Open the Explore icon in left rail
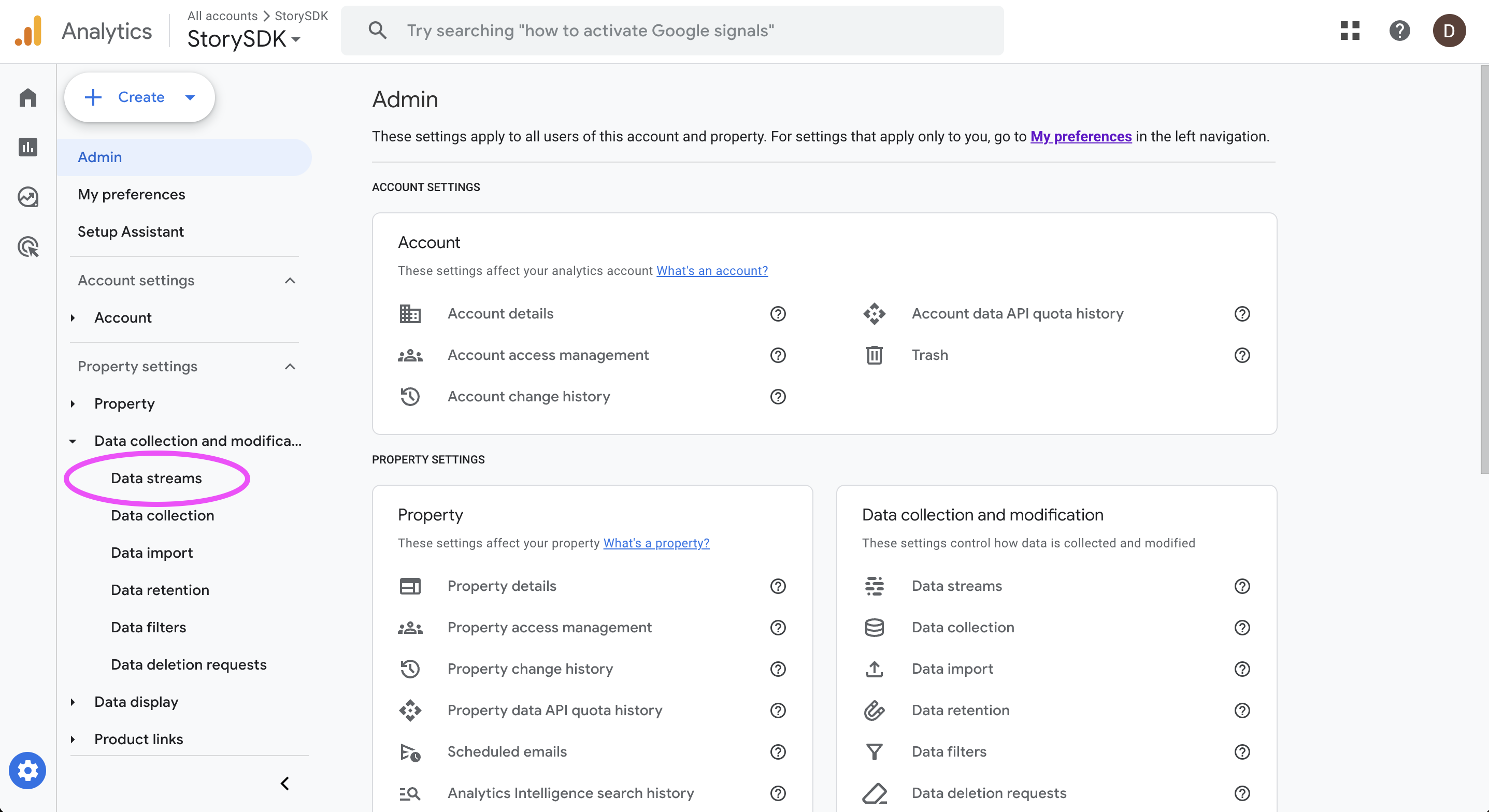The width and height of the screenshot is (1489, 812). 28,197
